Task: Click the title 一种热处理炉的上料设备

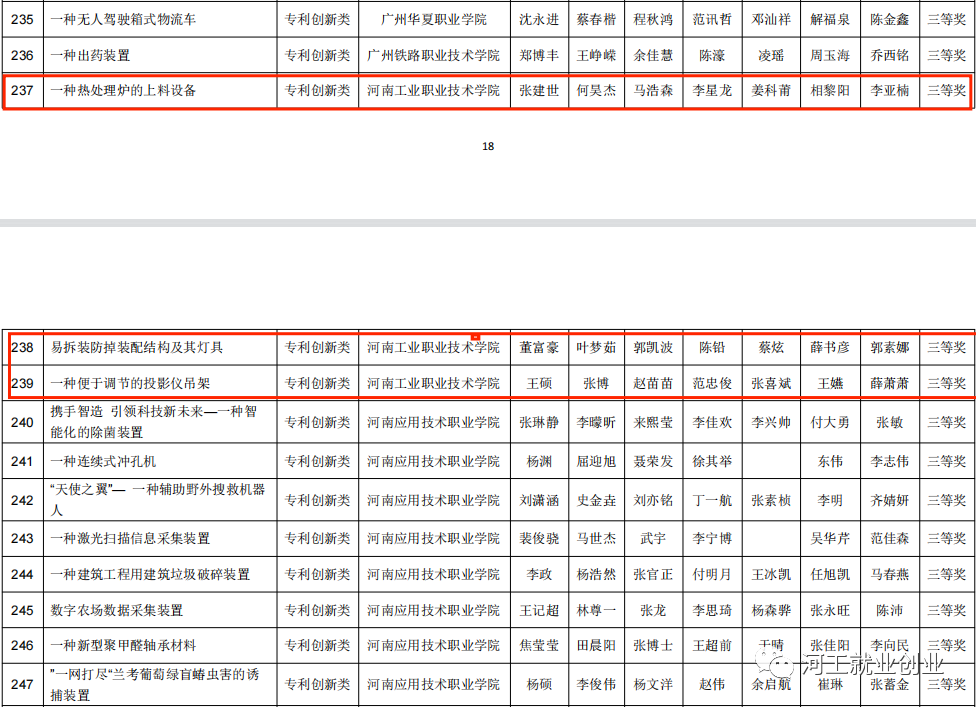Action: click(x=123, y=91)
